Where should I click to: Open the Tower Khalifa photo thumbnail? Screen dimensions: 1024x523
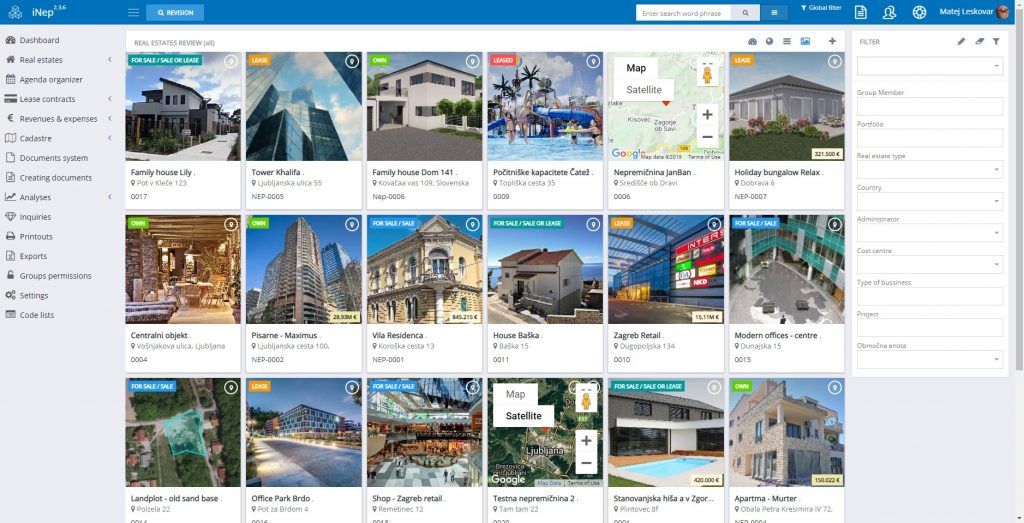[304, 106]
